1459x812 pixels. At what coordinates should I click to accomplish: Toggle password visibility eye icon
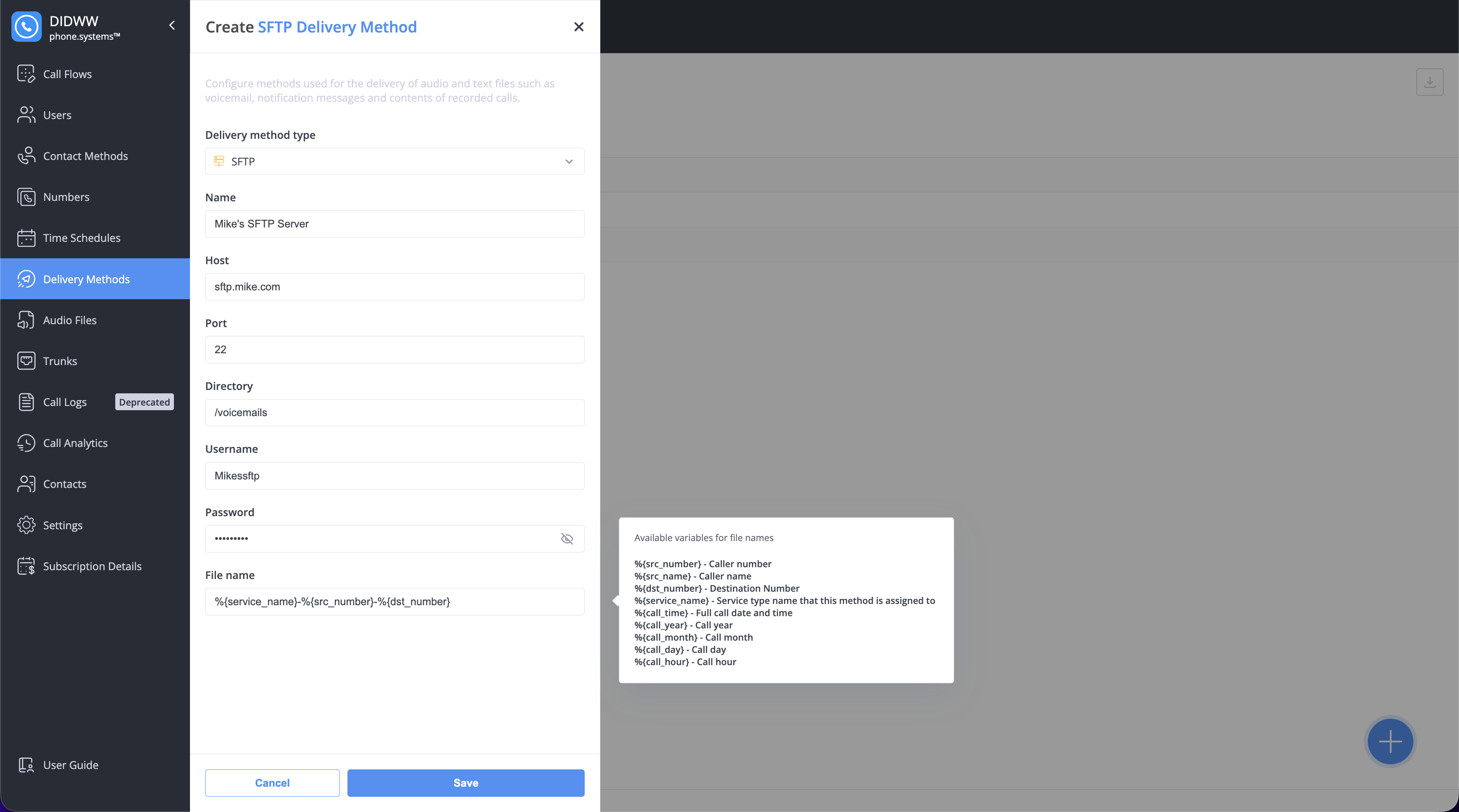567,539
